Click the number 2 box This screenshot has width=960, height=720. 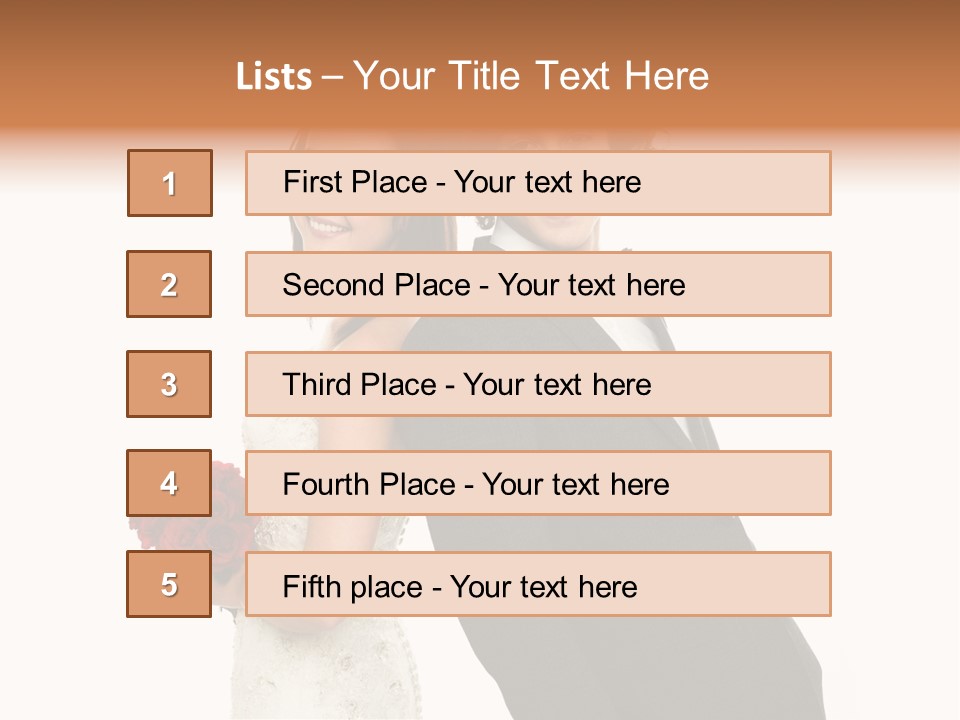pos(169,284)
